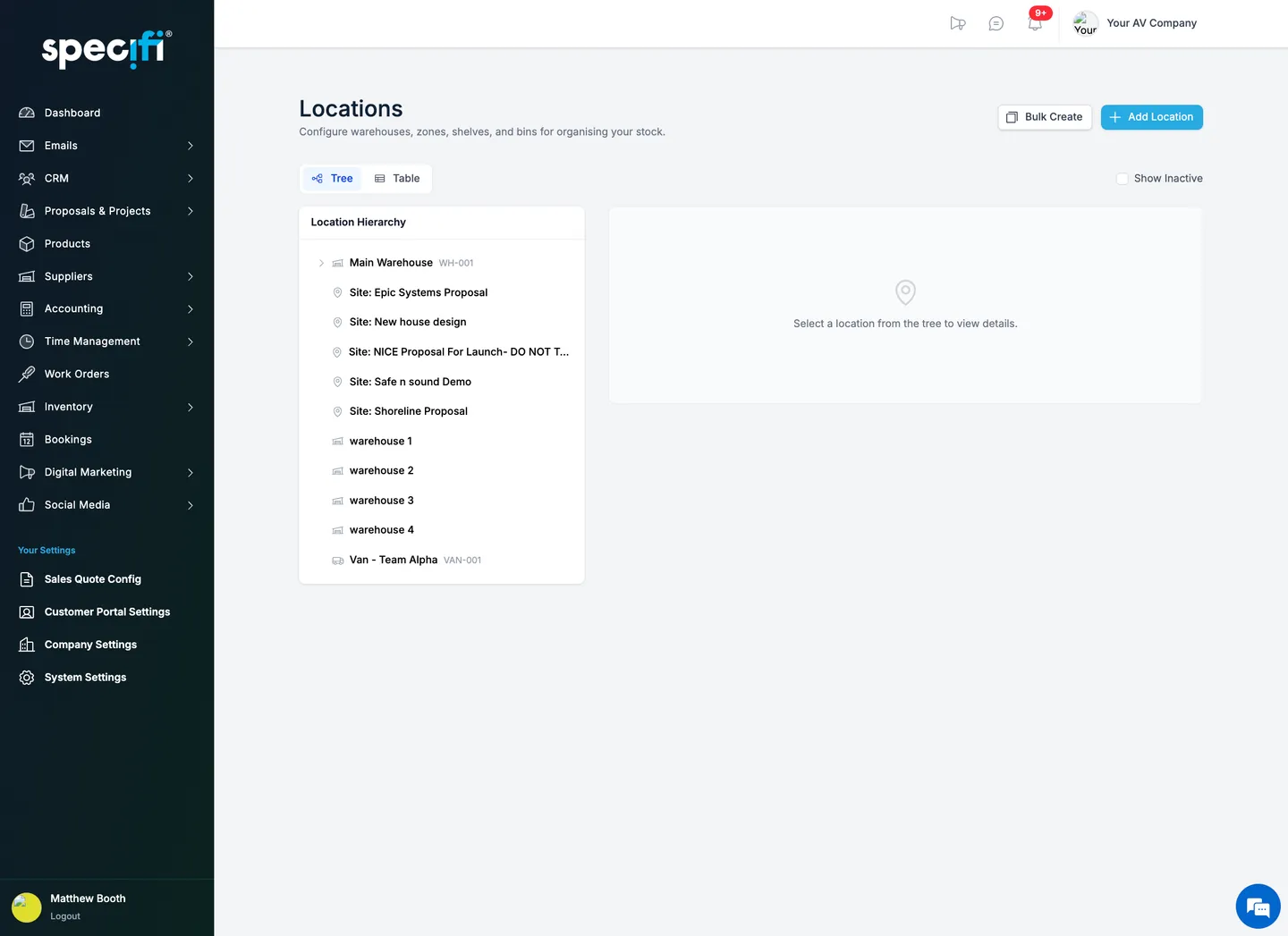Click the Accounting calculator icon
This screenshot has width=1288, height=936.
27,309
